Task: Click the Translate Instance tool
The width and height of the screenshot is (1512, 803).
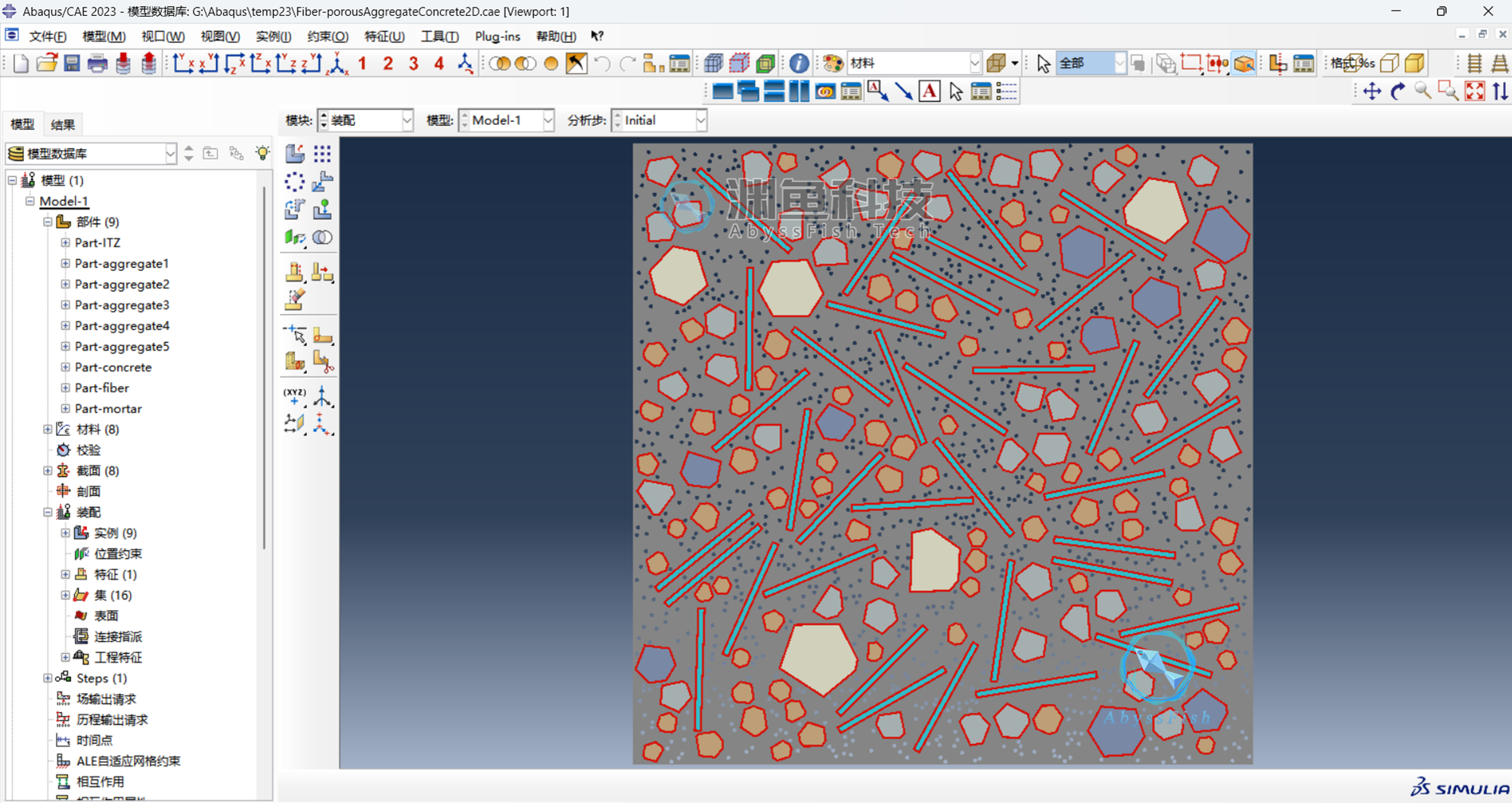Action: (x=322, y=182)
